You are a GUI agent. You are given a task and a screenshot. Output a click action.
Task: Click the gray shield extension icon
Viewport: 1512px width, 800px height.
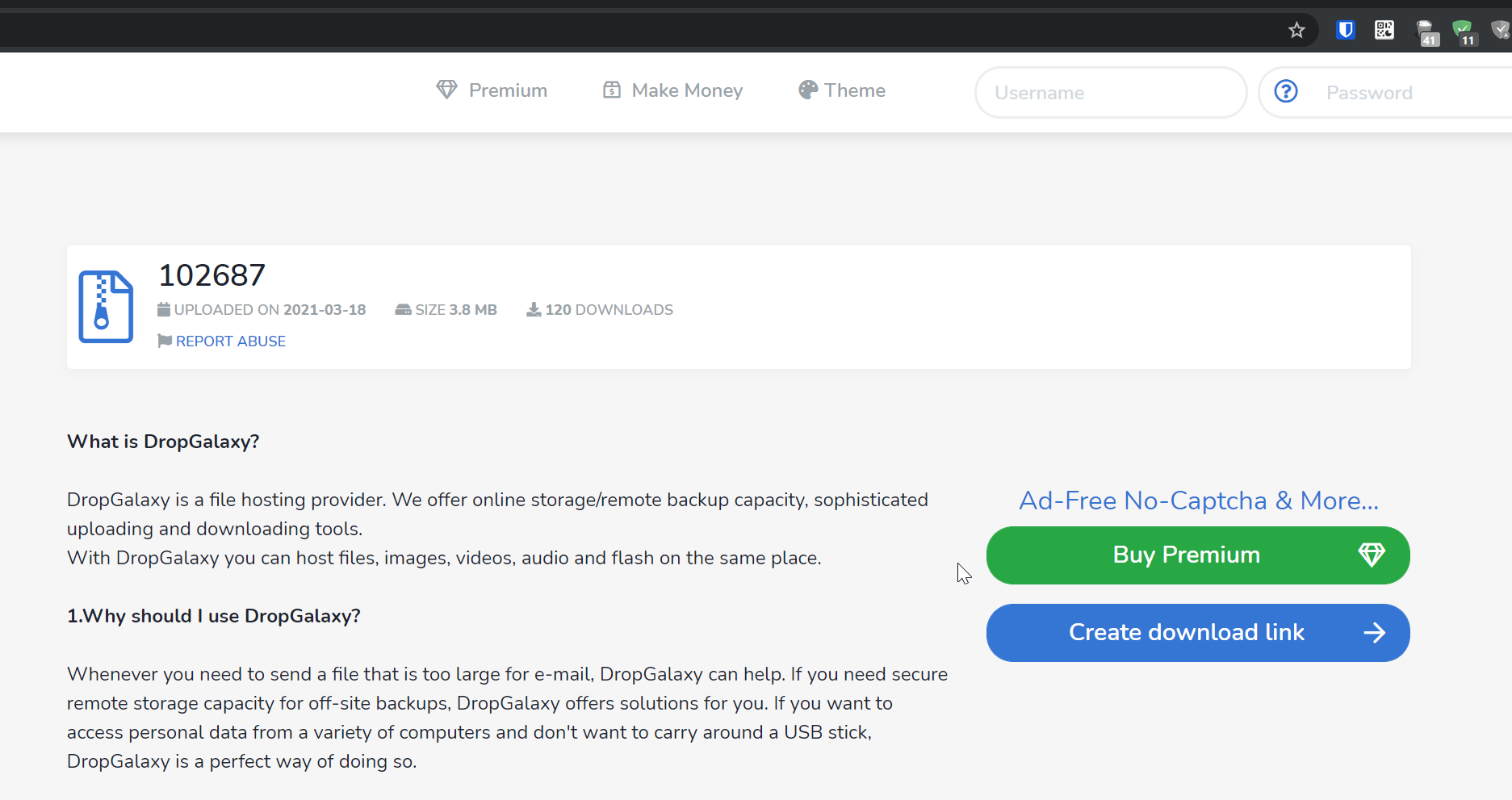pos(1500,30)
